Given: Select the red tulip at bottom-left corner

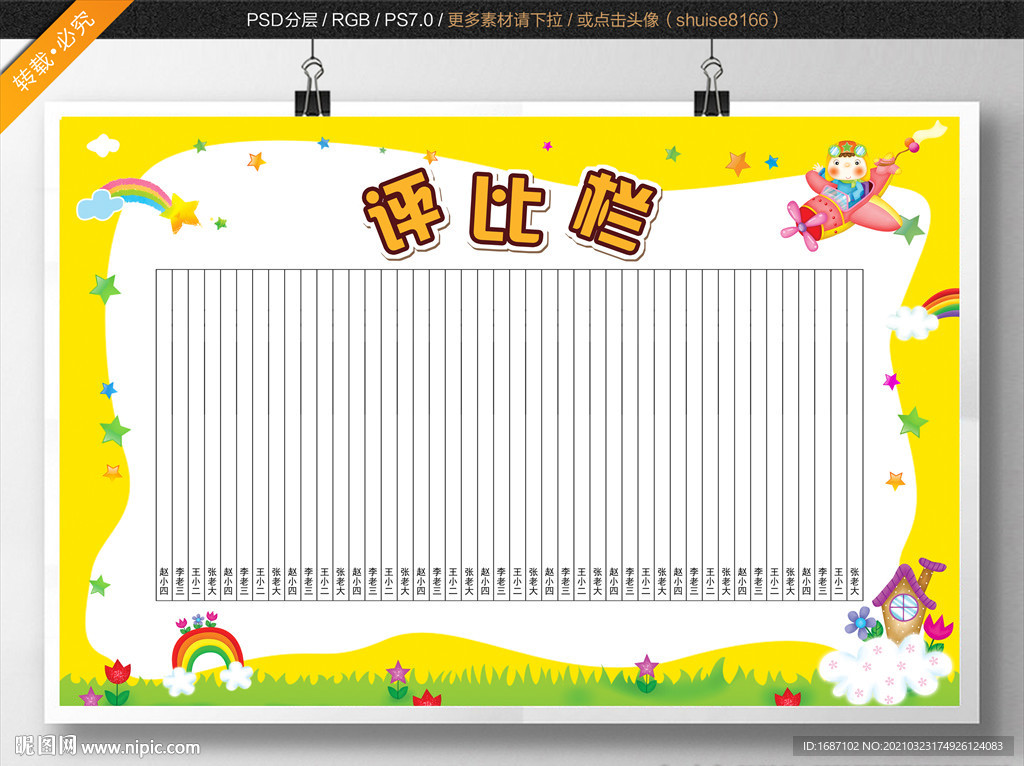Looking at the screenshot, I should click(x=118, y=682).
